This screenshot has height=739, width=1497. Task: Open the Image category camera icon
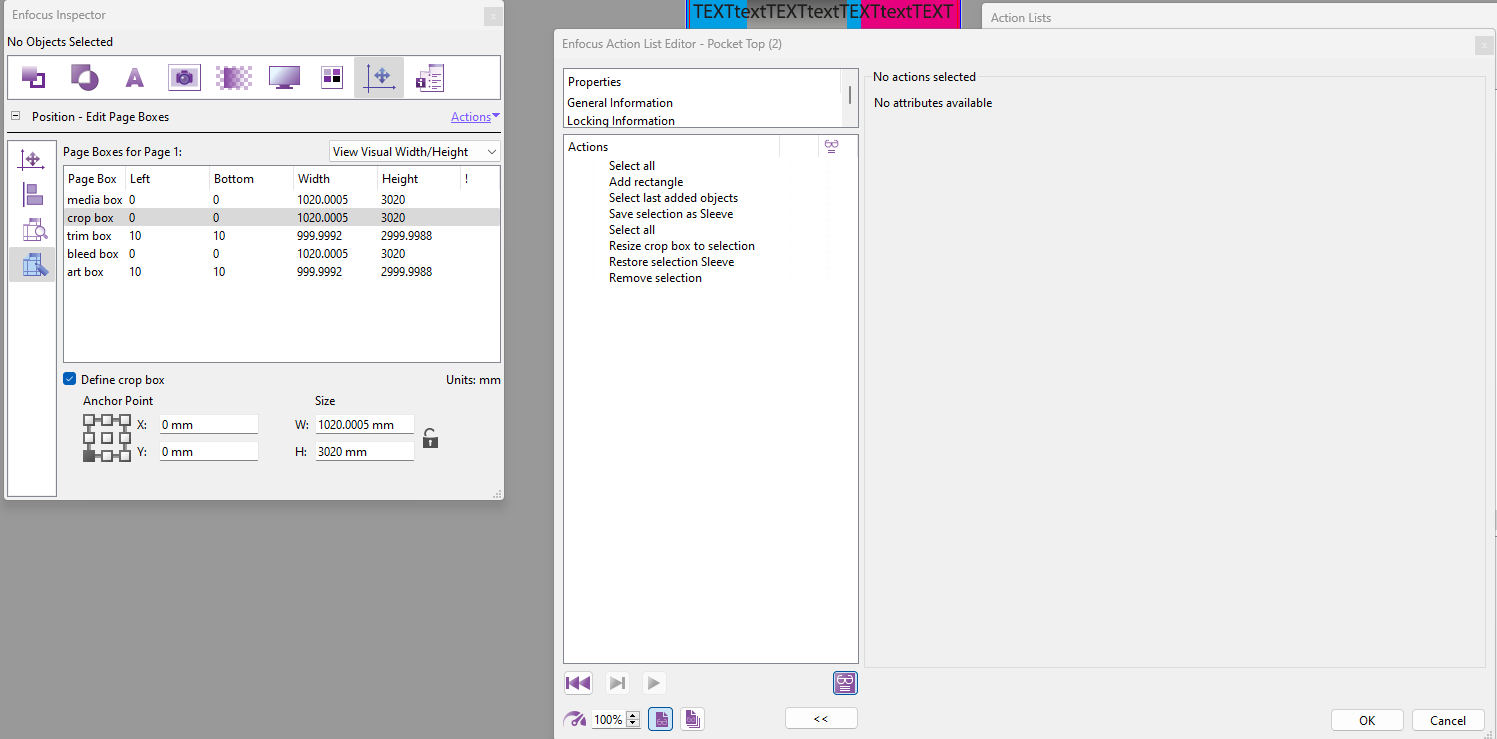pos(184,77)
